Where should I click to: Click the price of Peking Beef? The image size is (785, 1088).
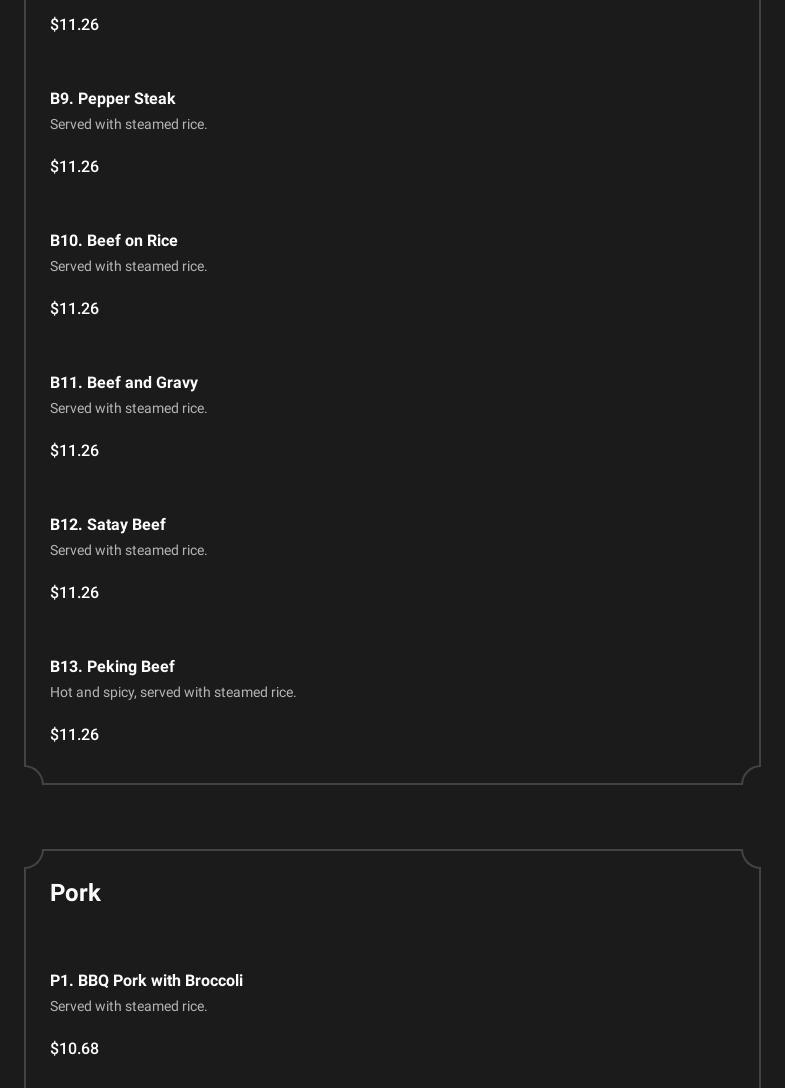pyautogui.click(x=74, y=734)
